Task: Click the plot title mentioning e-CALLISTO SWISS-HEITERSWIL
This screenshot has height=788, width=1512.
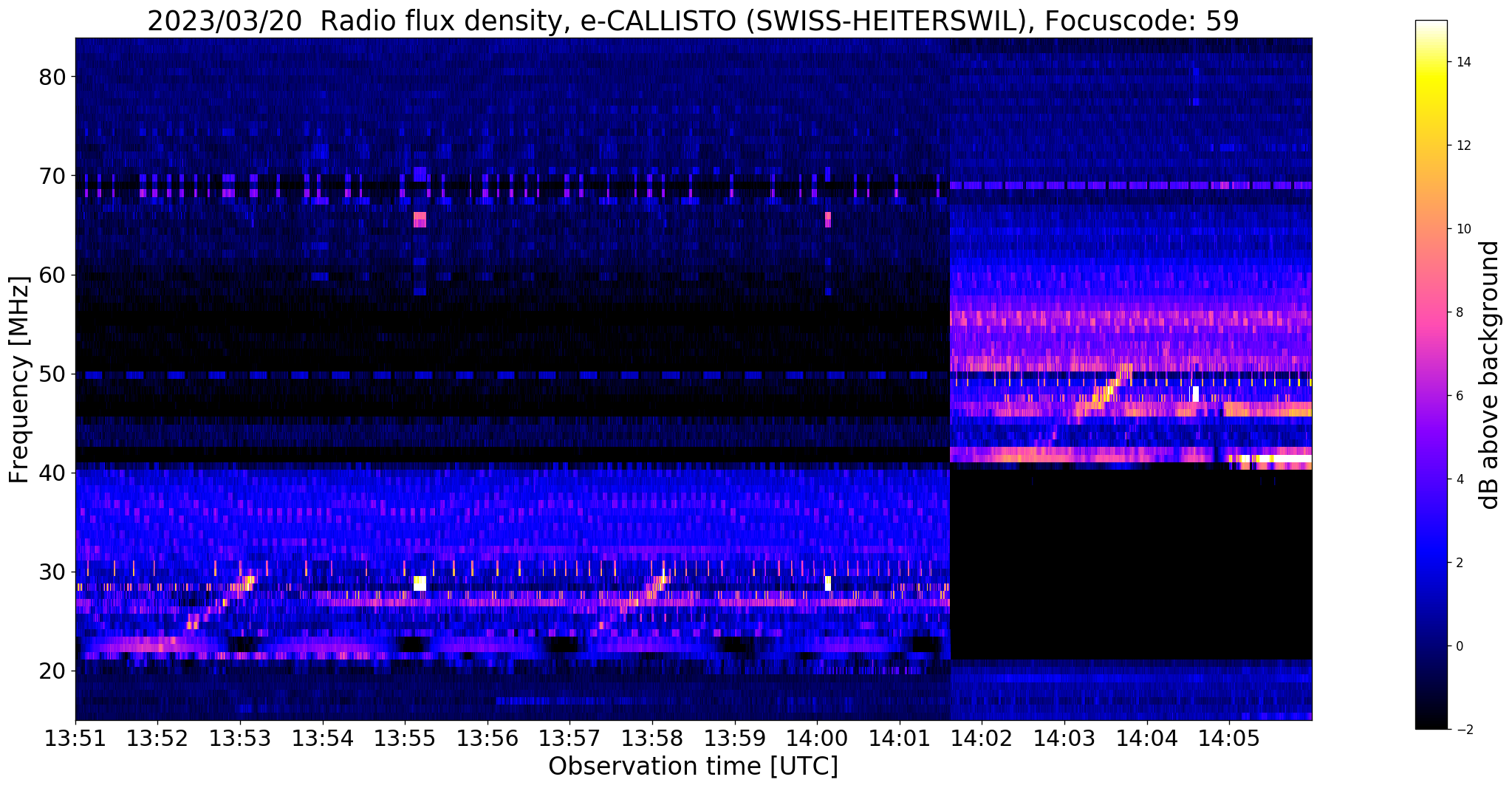Action: click(693, 21)
